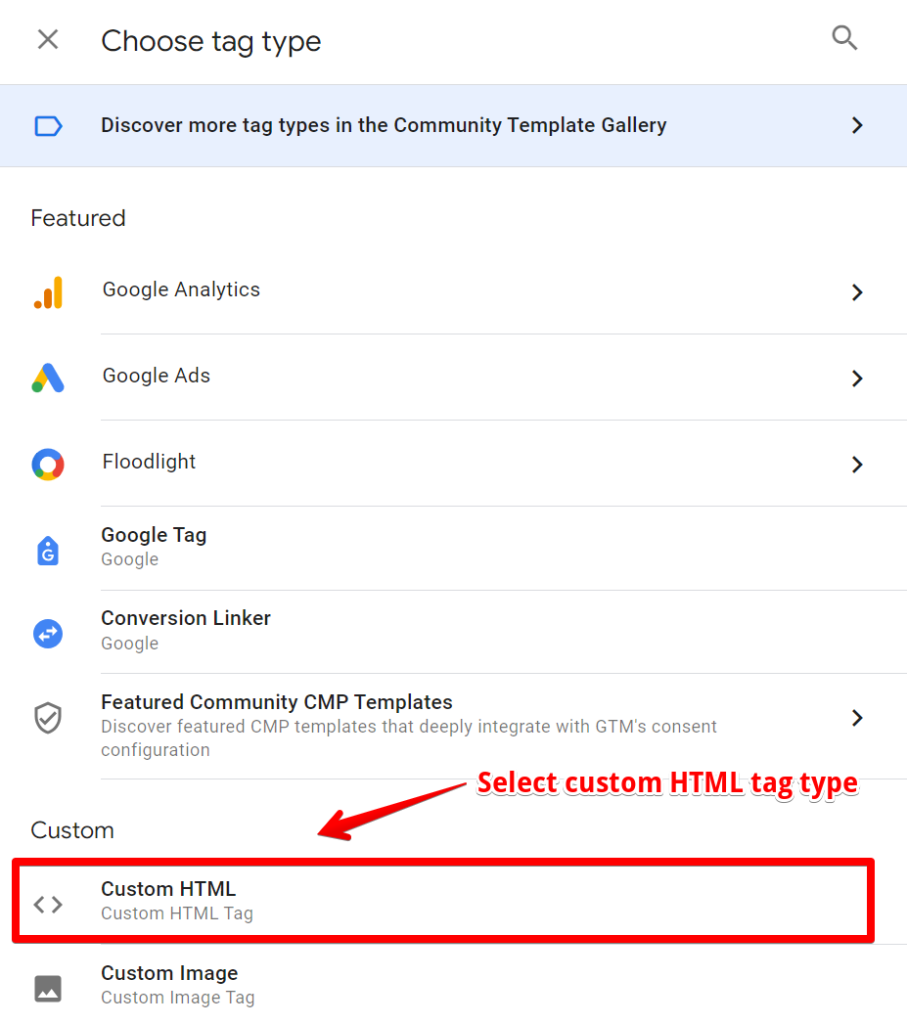
Task: Expand Floodlight chevron arrow
Action: click(857, 464)
